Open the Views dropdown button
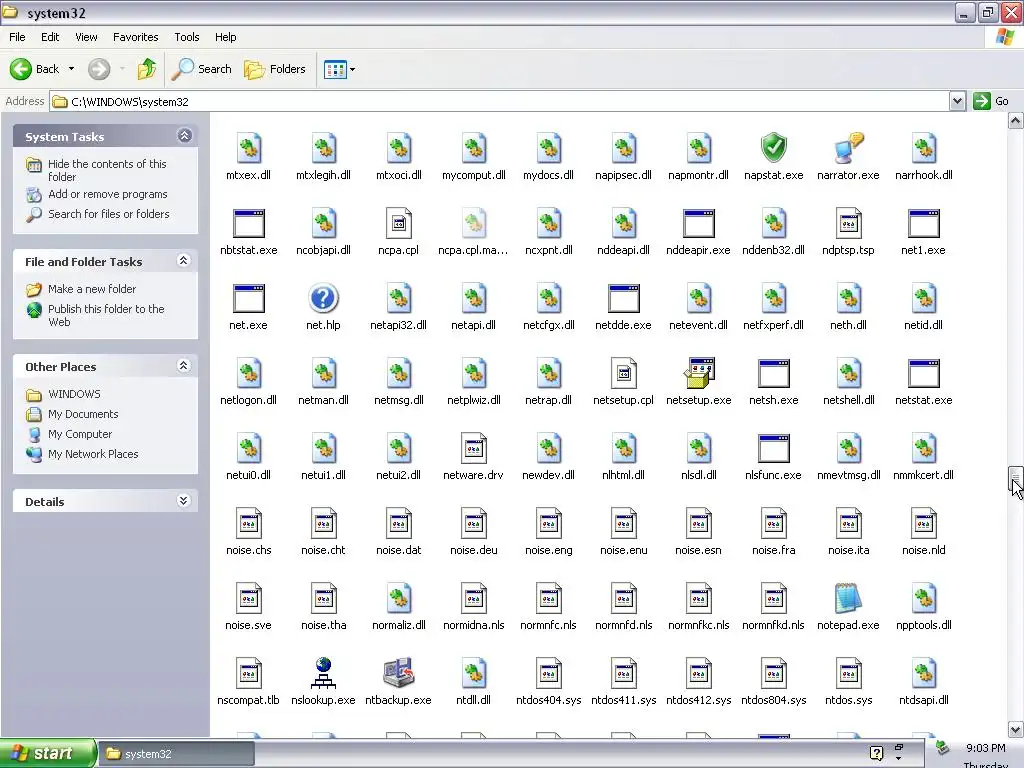1024x768 pixels. pos(340,69)
